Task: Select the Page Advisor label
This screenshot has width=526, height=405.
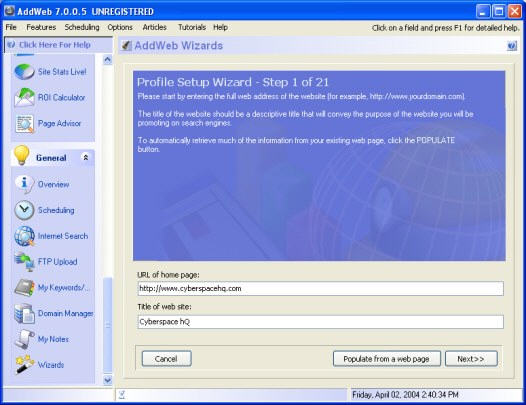Action: click(59, 123)
